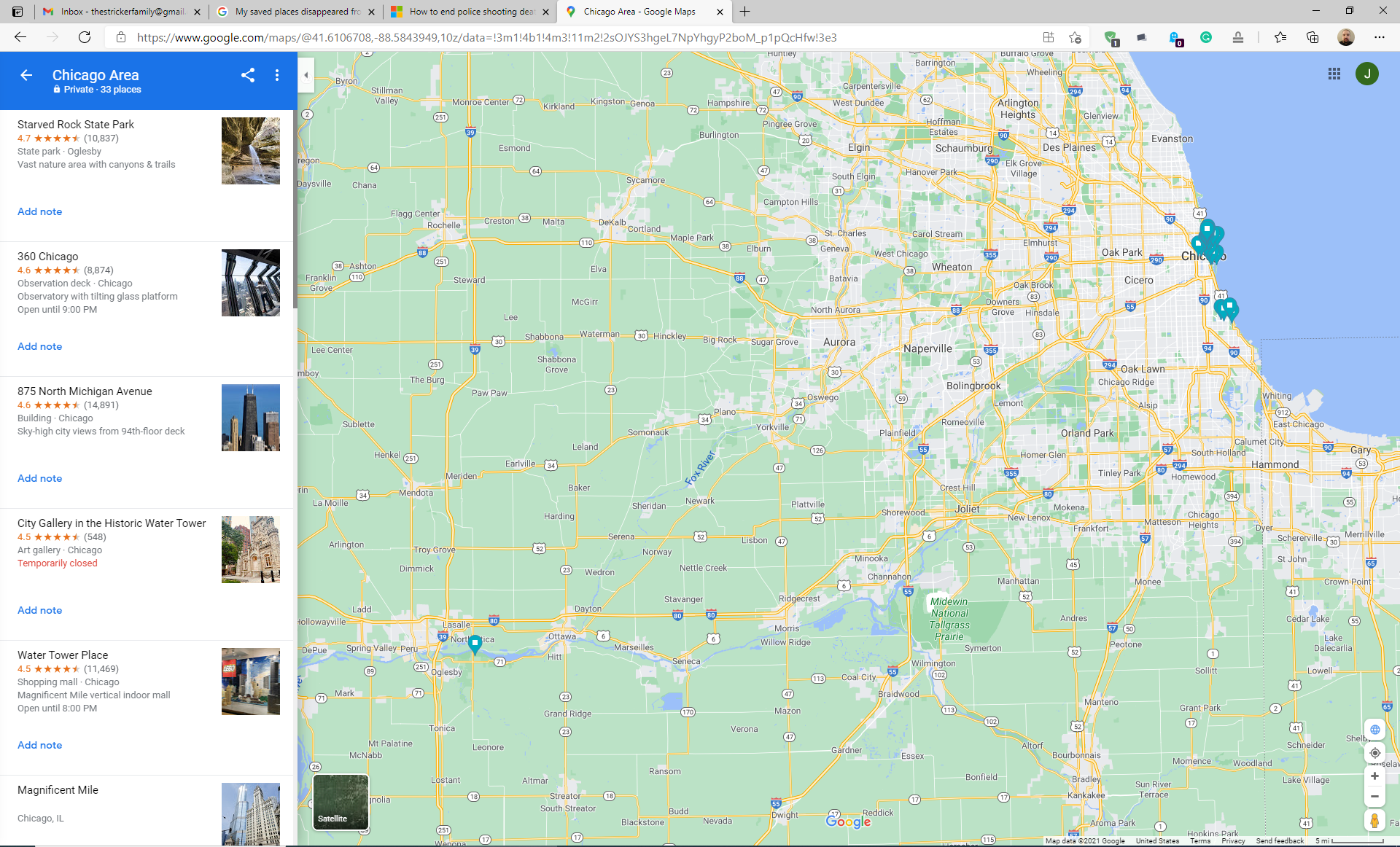Viewport: 1400px width, 847px height.
Task: Go back in browser history
Action: tap(20, 37)
